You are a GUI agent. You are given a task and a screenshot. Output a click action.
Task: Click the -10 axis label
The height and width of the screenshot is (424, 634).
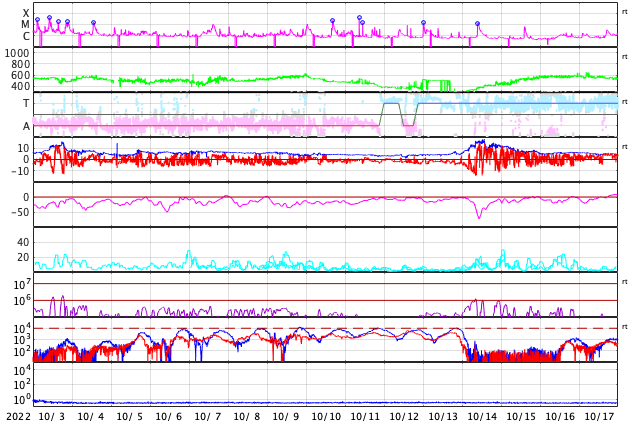click(x=21, y=171)
